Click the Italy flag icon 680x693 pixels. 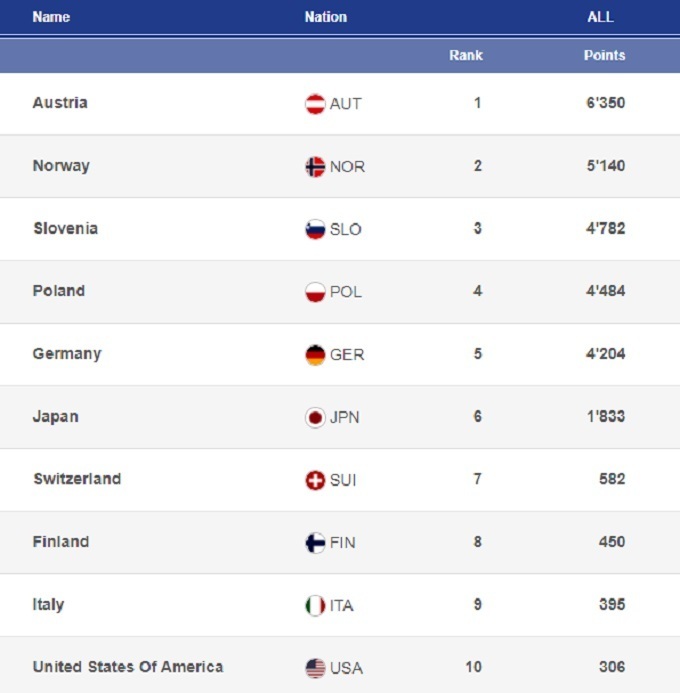click(315, 605)
